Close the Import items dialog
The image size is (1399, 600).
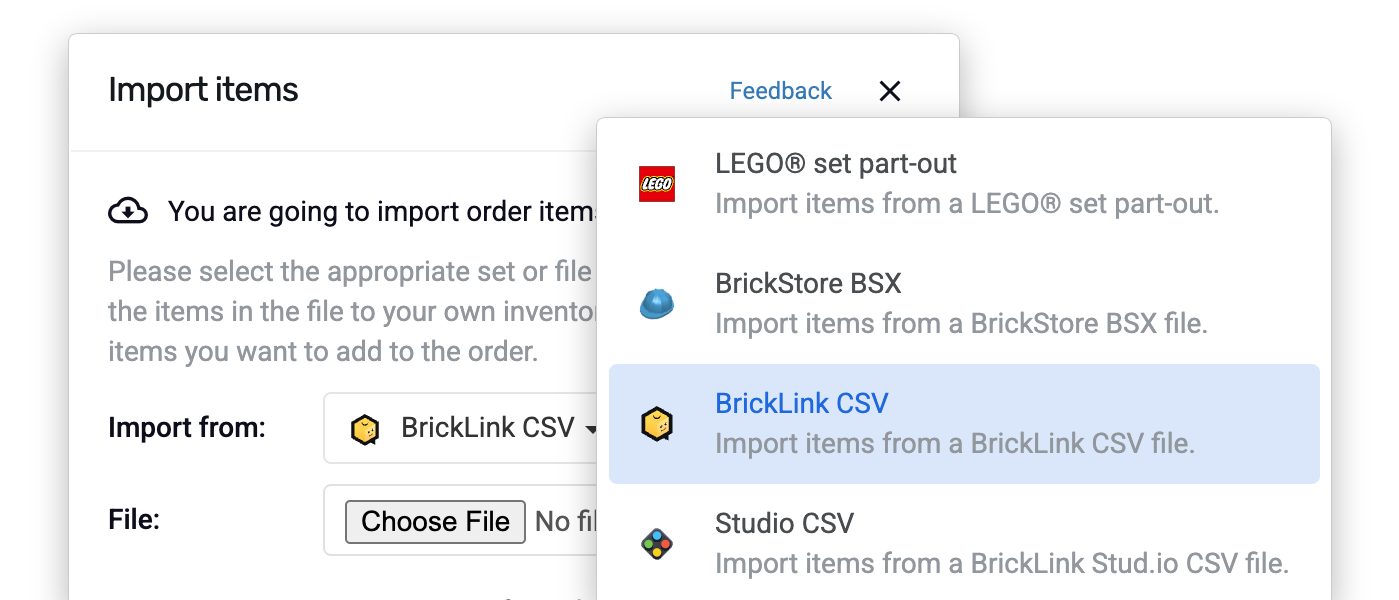coord(889,90)
